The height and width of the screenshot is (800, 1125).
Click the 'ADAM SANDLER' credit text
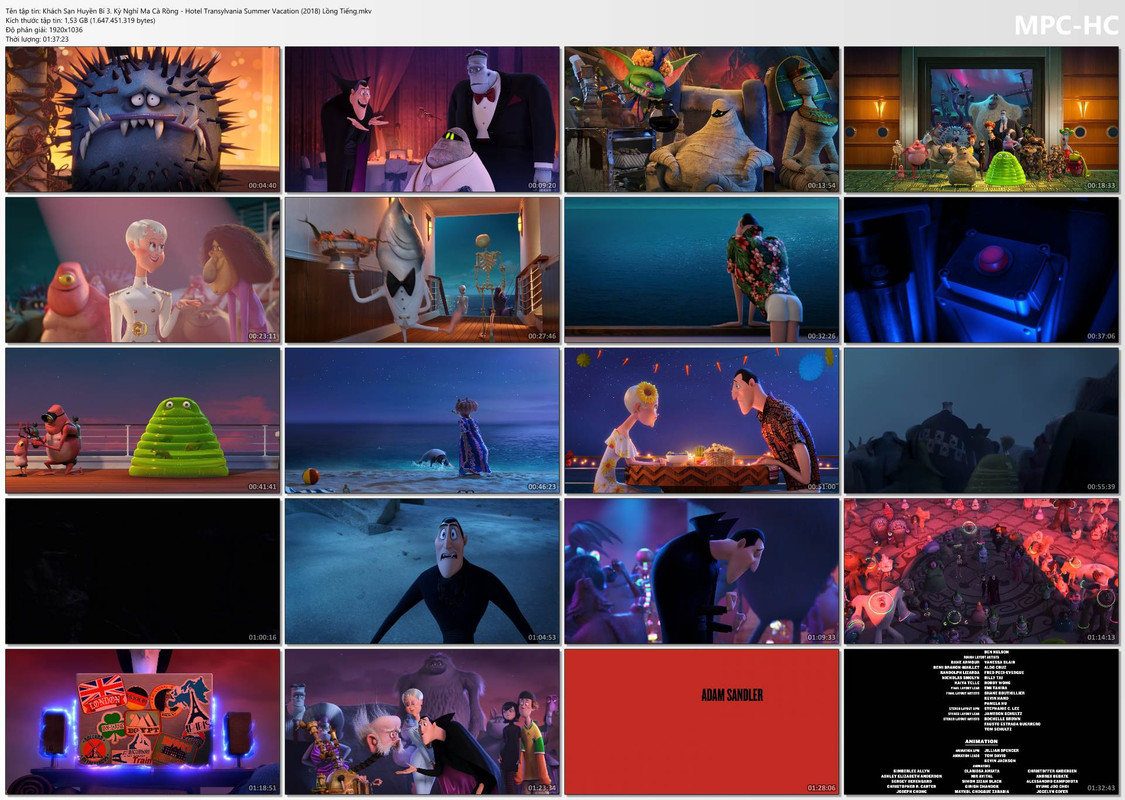(732, 695)
